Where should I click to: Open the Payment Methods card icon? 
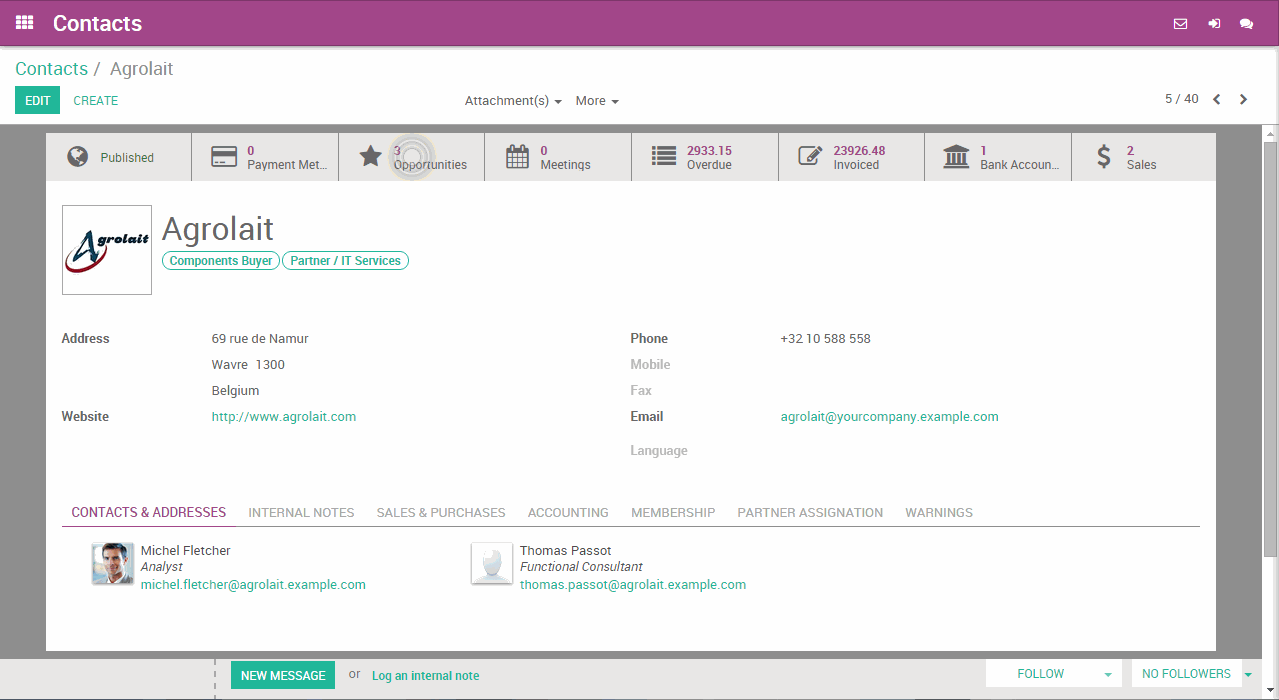[224, 156]
